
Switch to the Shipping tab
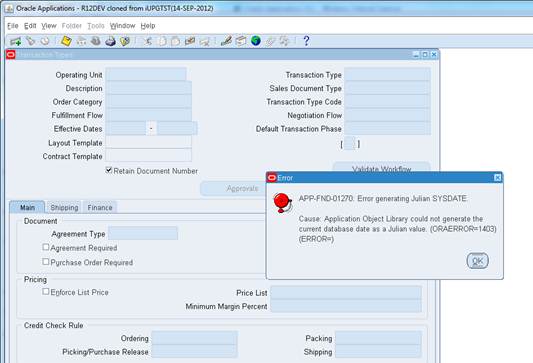coord(64,207)
